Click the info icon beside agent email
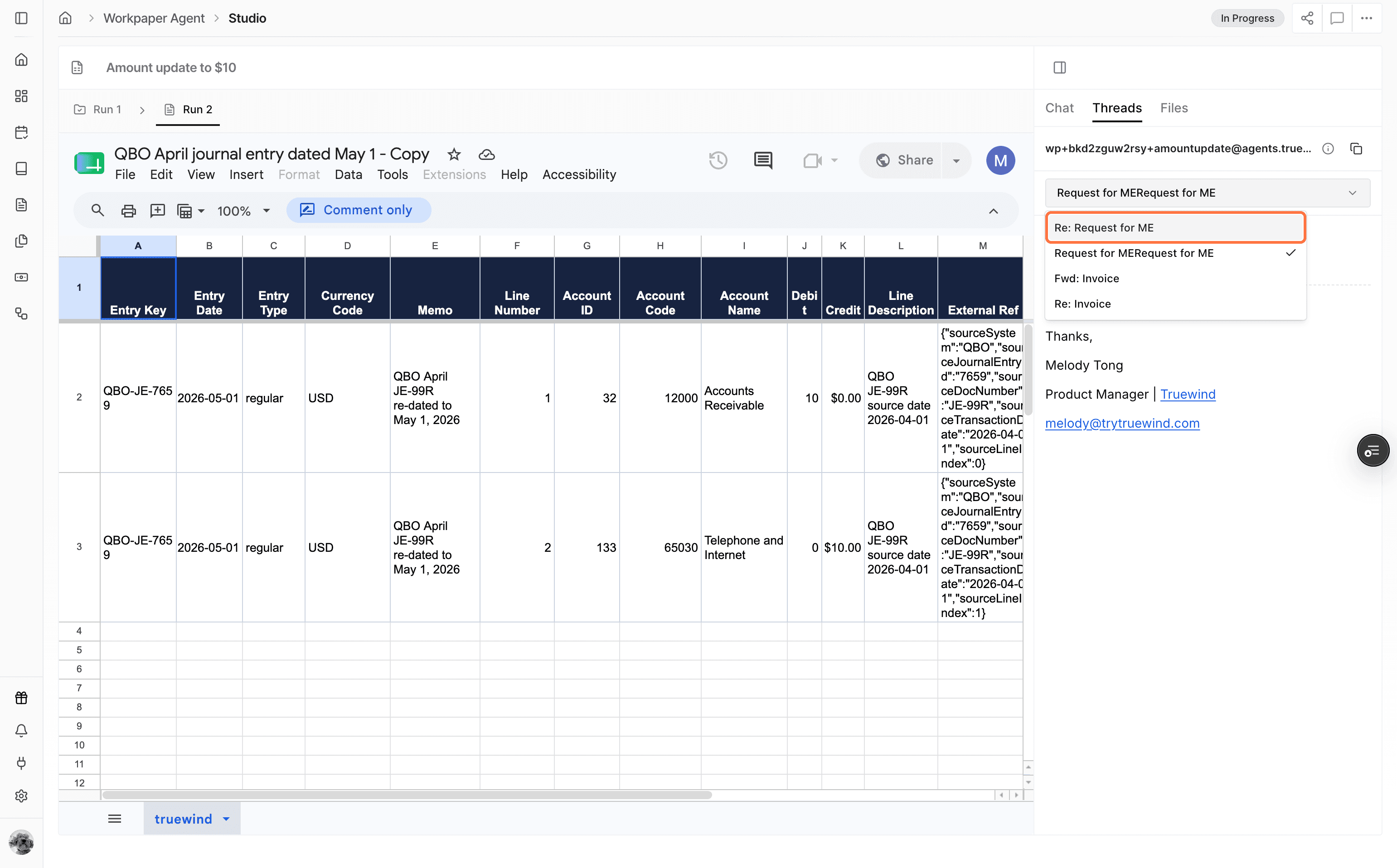This screenshot has width=1397, height=868. click(1328, 149)
